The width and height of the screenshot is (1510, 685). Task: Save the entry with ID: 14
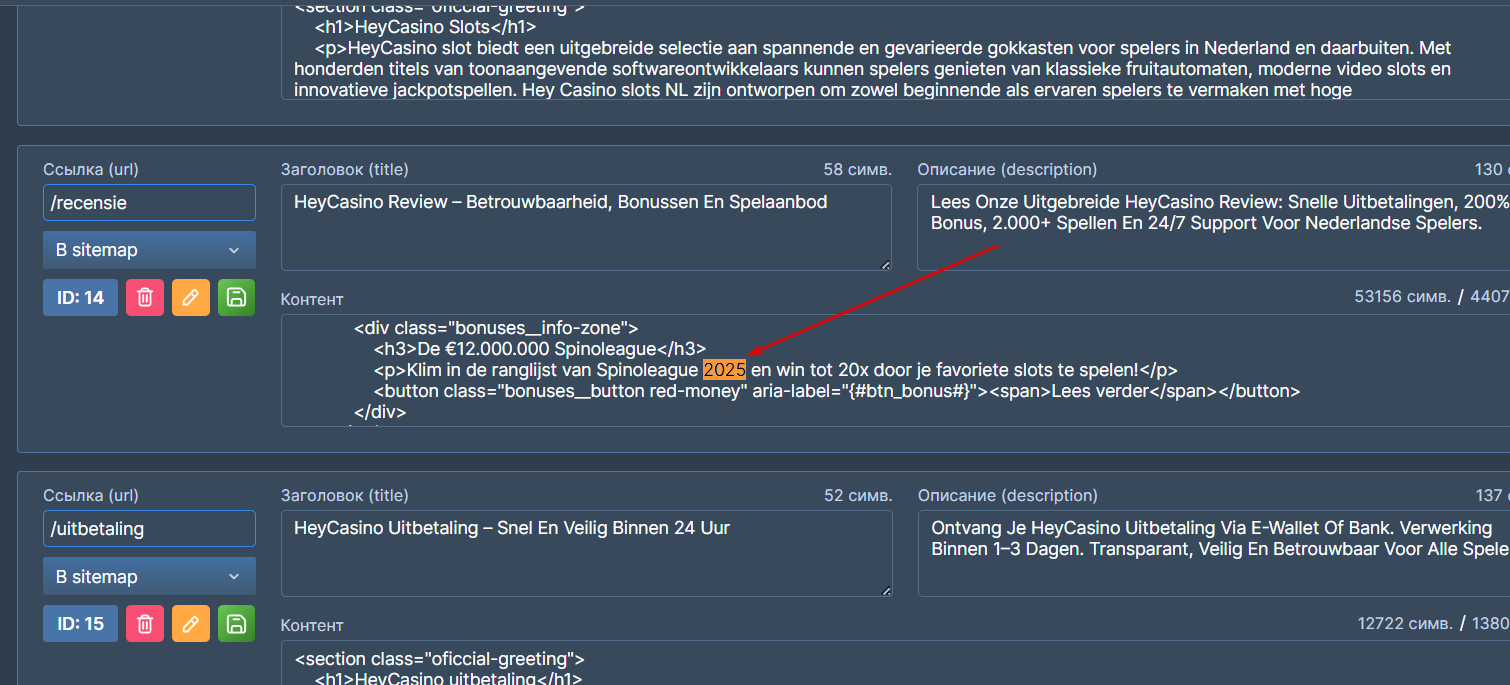(237, 297)
